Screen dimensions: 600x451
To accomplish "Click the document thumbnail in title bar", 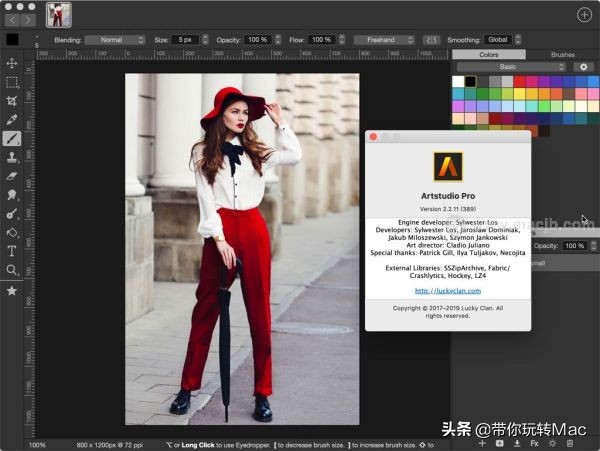I will click(60, 14).
